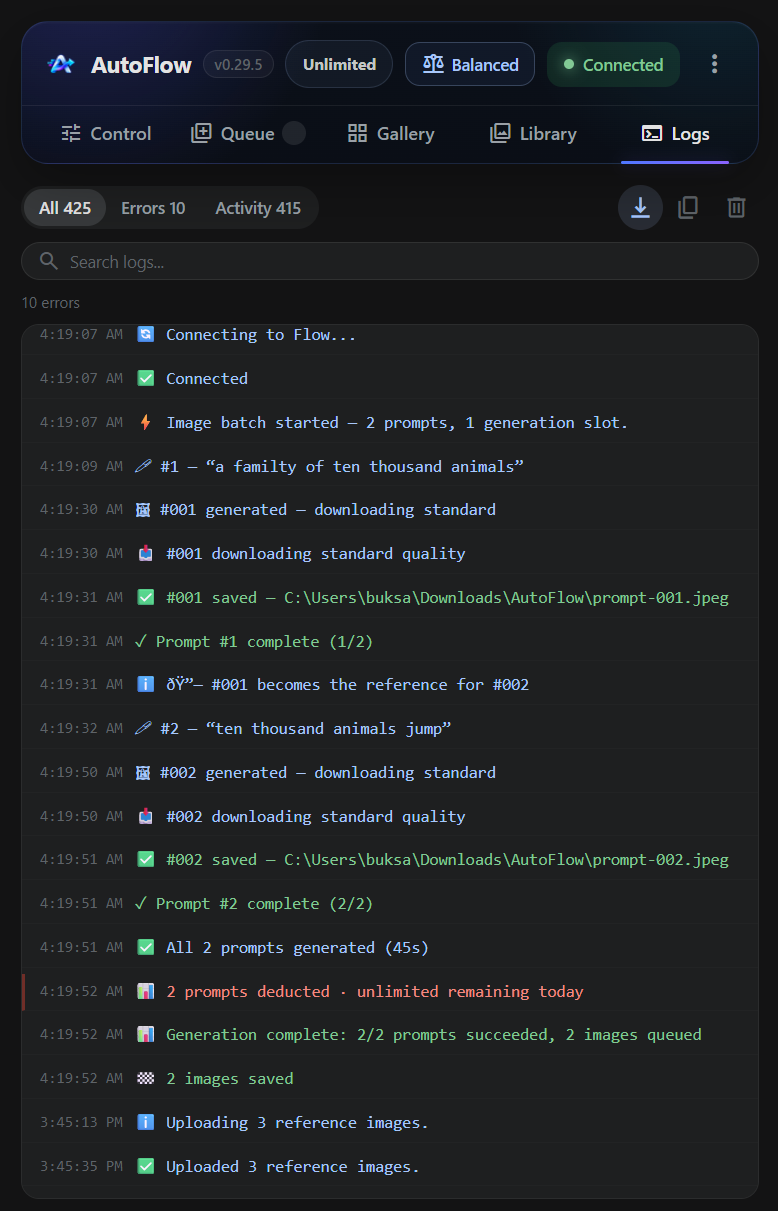Click the checkered flag on 2 images saved
Screen dimensions: 778x1211
point(146,1078)
